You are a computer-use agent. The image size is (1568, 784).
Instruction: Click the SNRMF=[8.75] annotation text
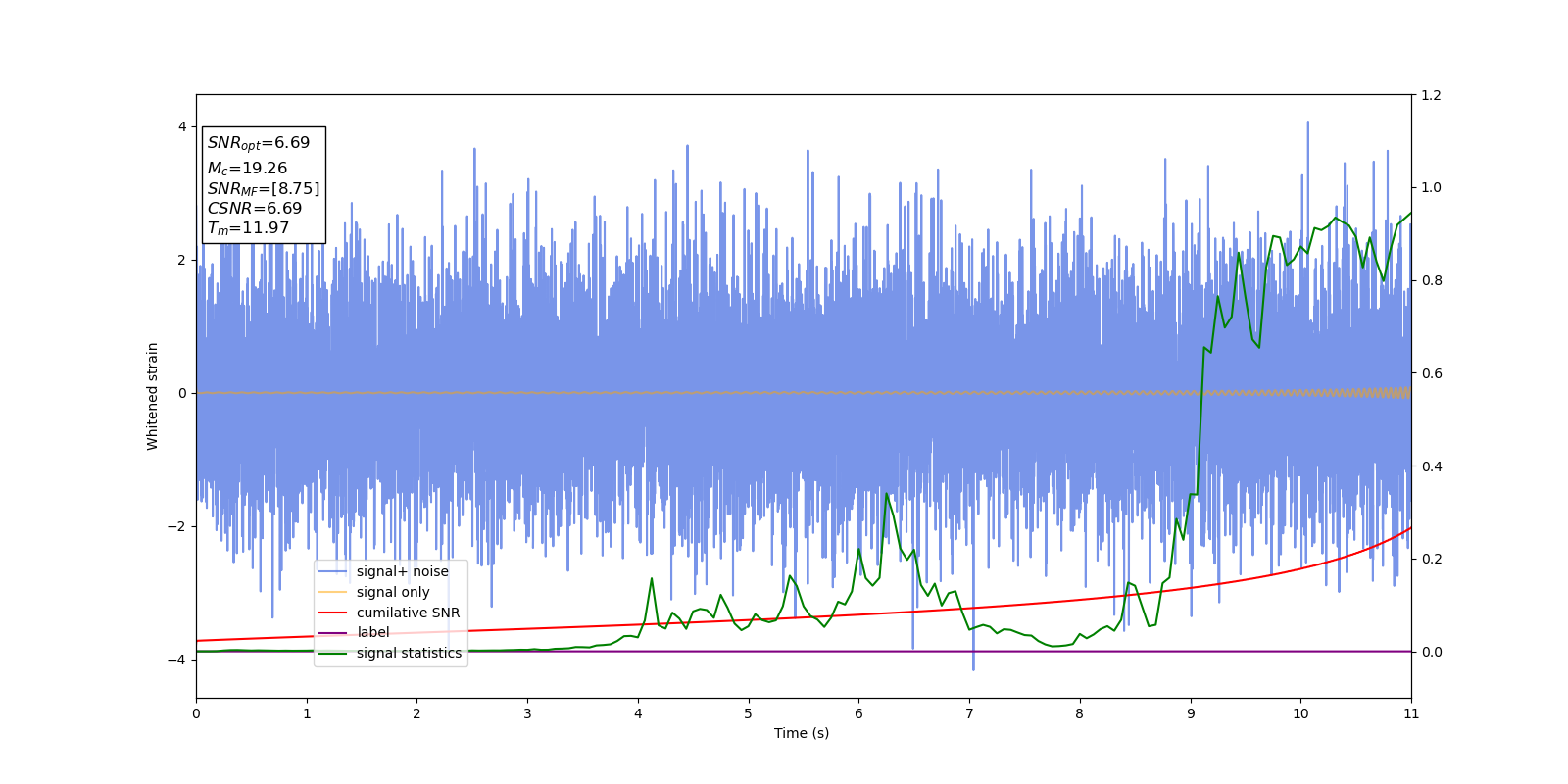click(x=264, y=188)
